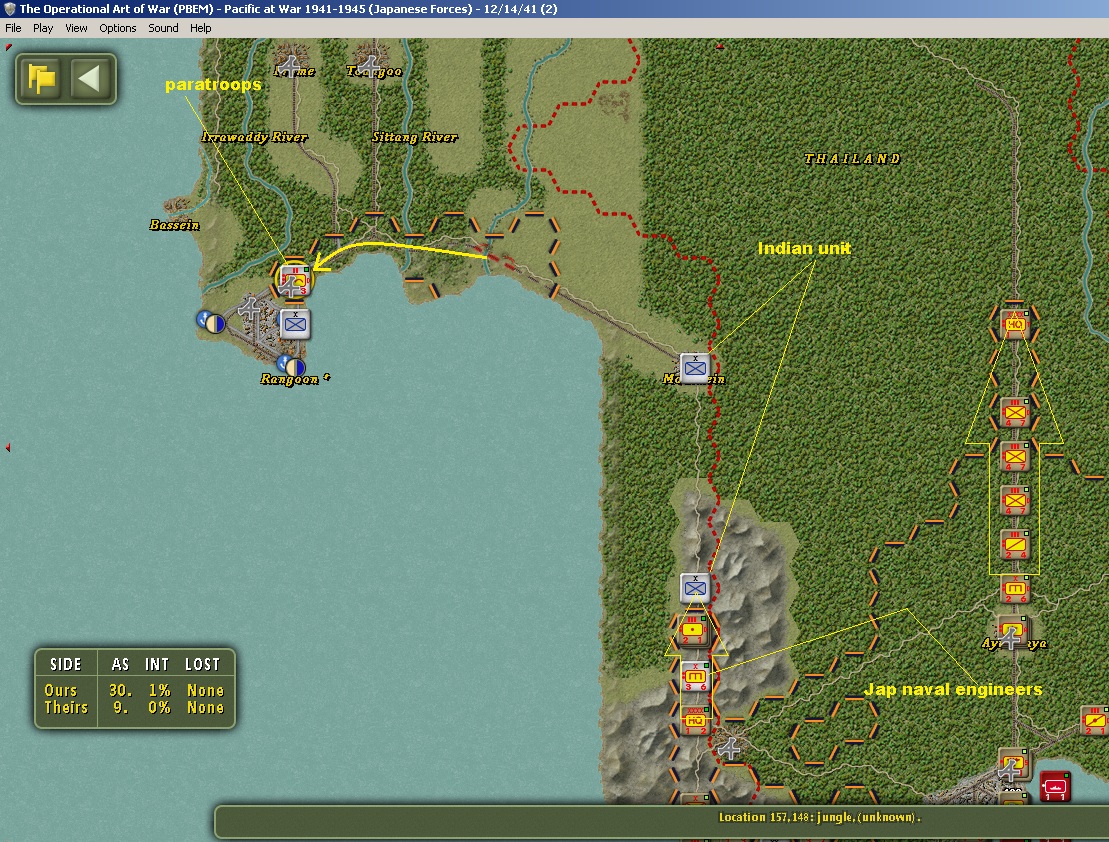Select the grey Indian brigade in the mountains
The height and width of the screenshot is (842, 1109).
pos(695,587)
